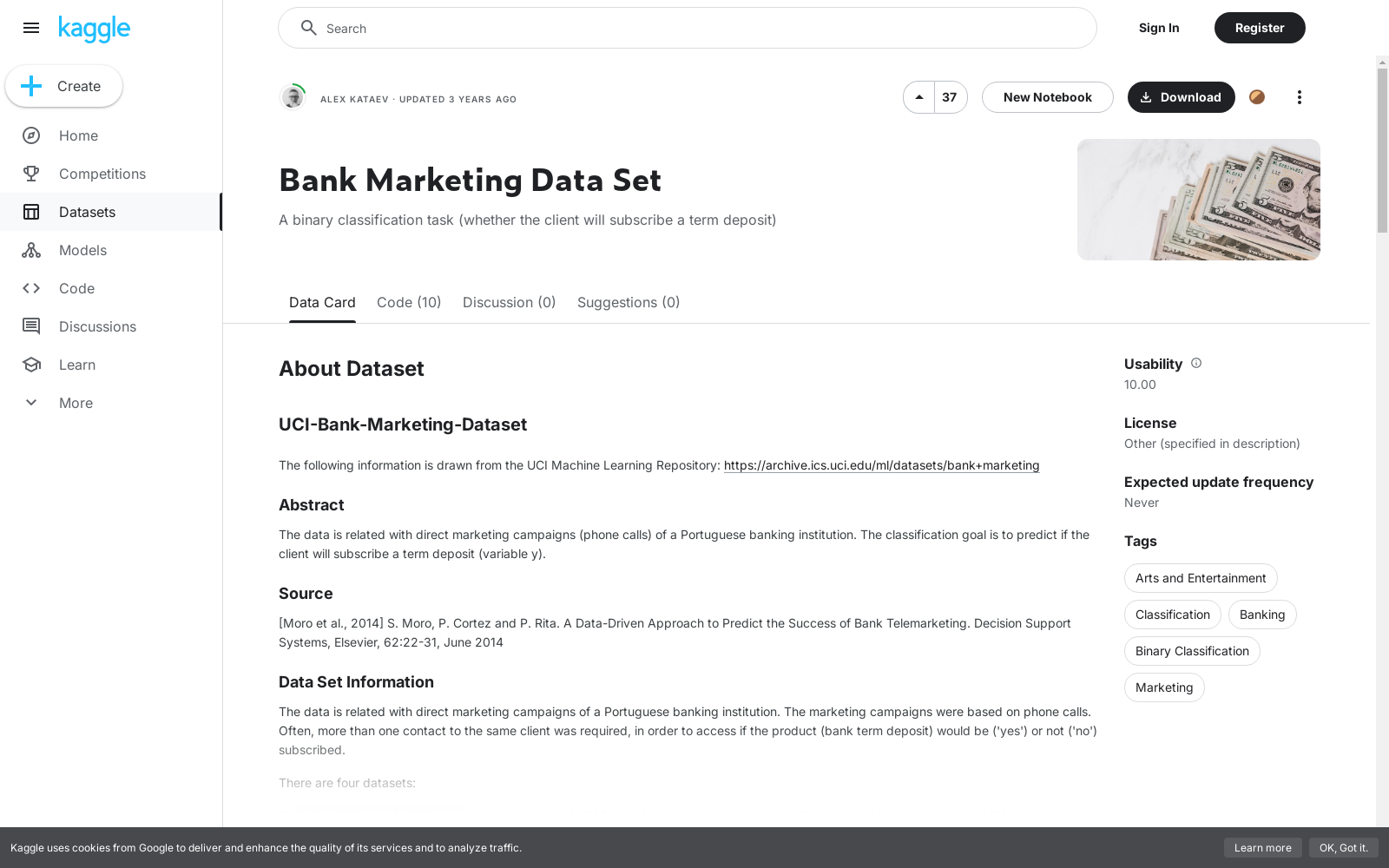Click the New Notebook button

(1047, 97)
